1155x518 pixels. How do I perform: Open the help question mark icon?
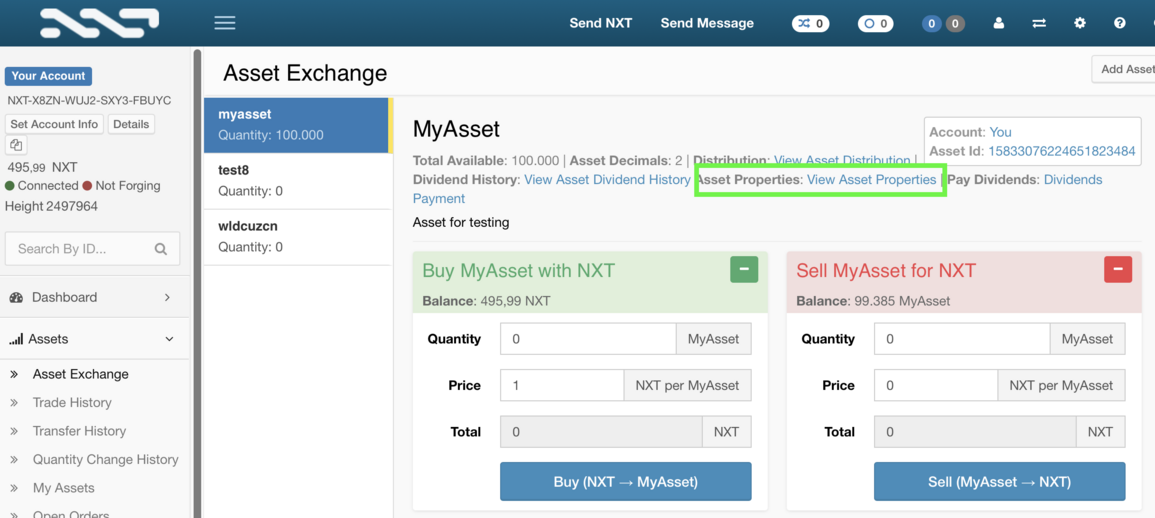[1120, 23]
